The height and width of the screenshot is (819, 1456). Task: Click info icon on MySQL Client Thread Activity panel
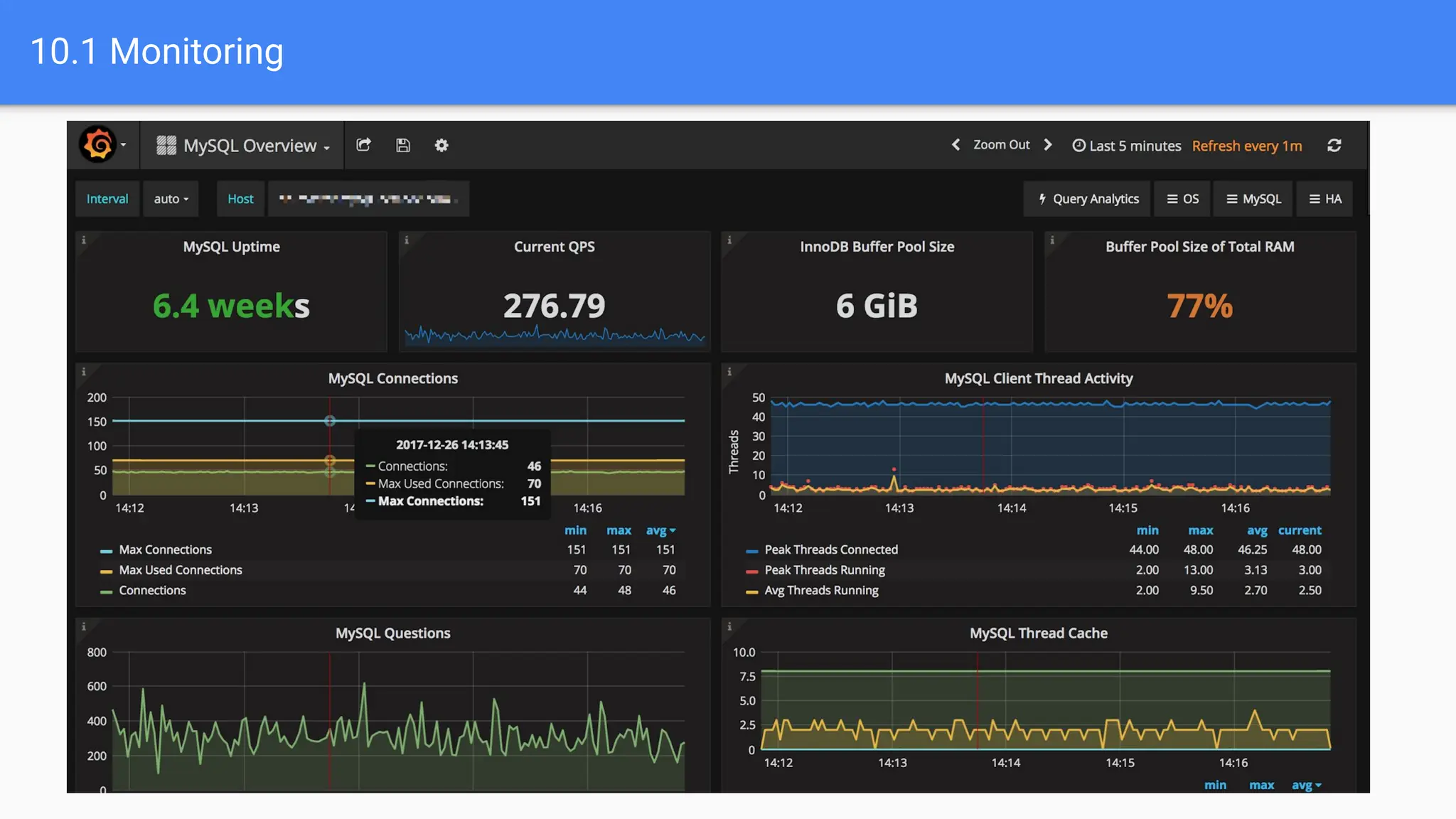click(729, 372)
